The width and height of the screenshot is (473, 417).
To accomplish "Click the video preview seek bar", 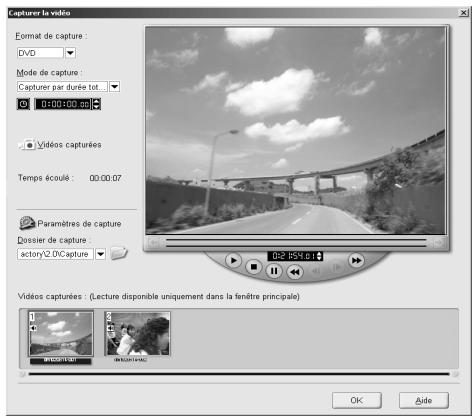I will click(x=296, y=243).
